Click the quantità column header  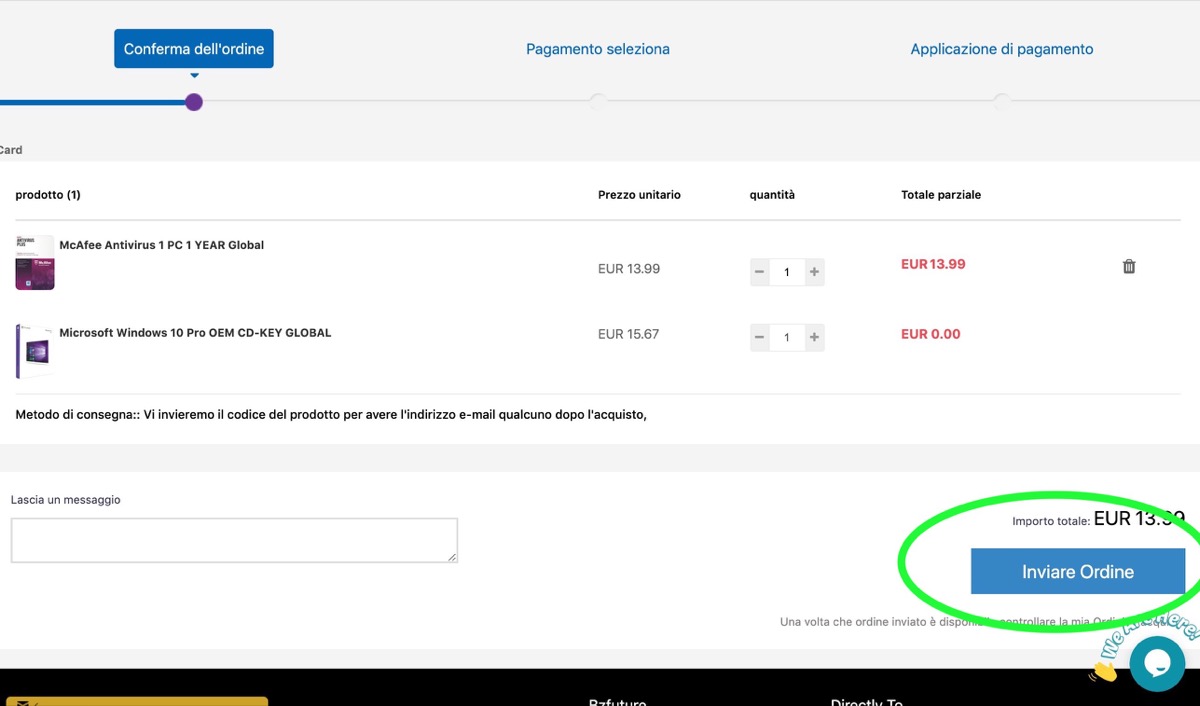coord(772,195)
